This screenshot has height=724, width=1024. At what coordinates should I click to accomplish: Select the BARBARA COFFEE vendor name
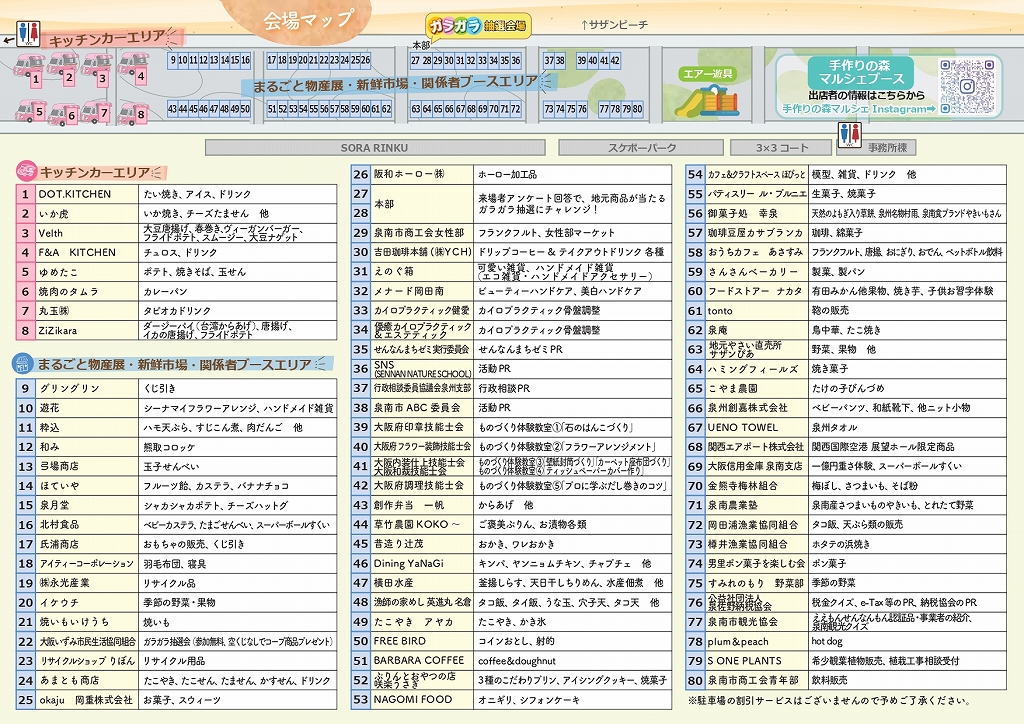419,661
